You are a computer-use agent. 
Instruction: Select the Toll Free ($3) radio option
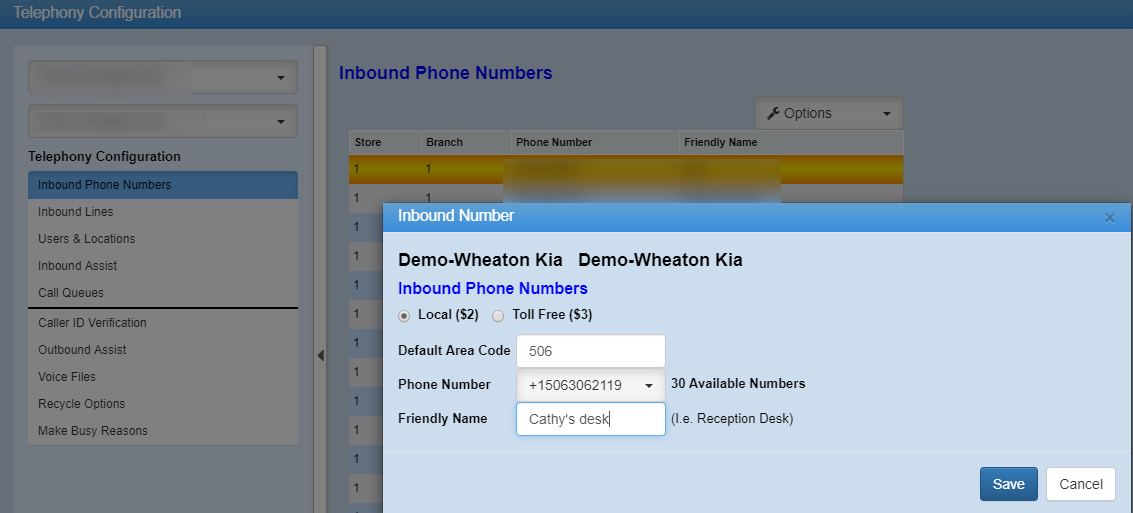click(x=498, y=315)
